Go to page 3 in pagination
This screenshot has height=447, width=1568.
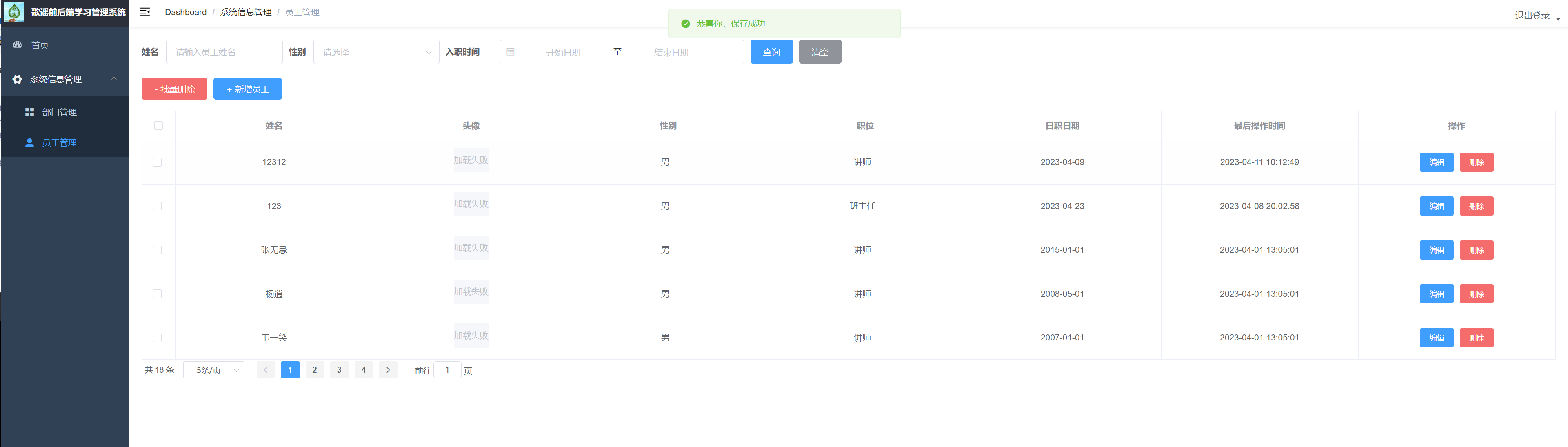coord(339,370)
